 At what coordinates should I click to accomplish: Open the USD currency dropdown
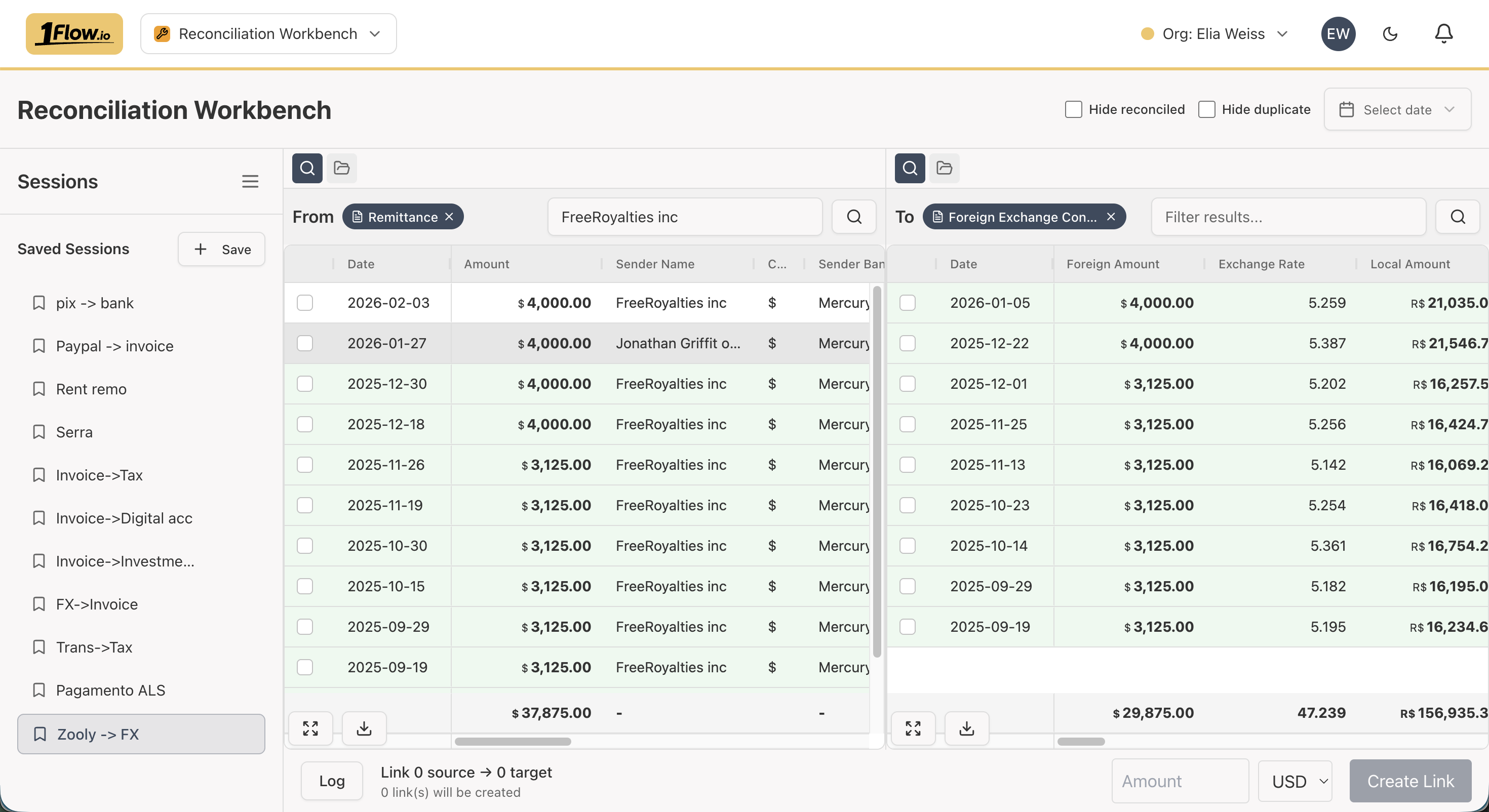click(1295, 781)
